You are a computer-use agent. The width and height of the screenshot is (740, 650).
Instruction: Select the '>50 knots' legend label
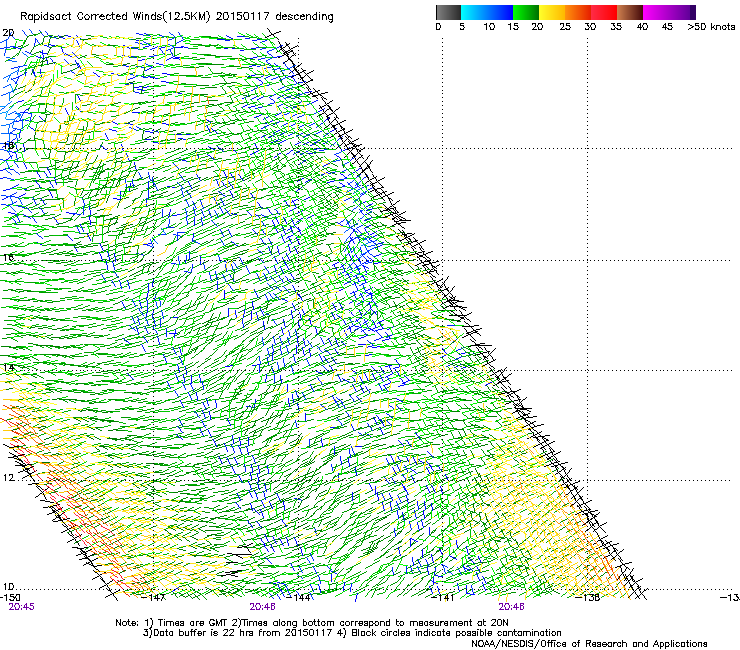711,27
